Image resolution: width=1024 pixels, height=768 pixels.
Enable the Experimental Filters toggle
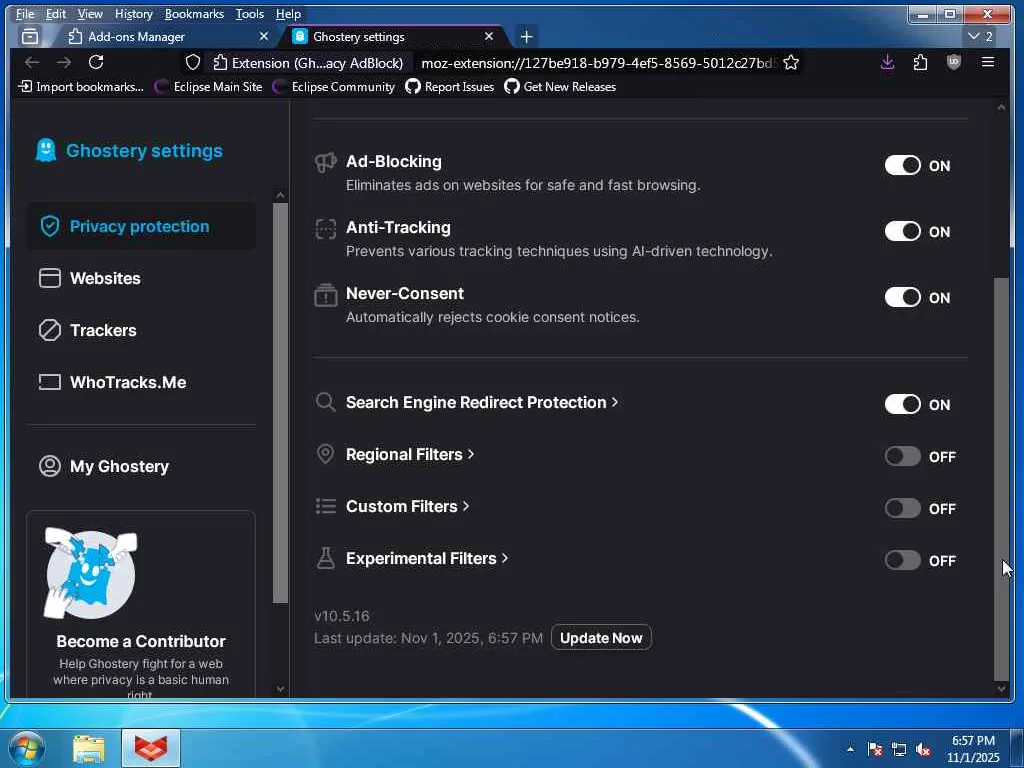(903, 560)
